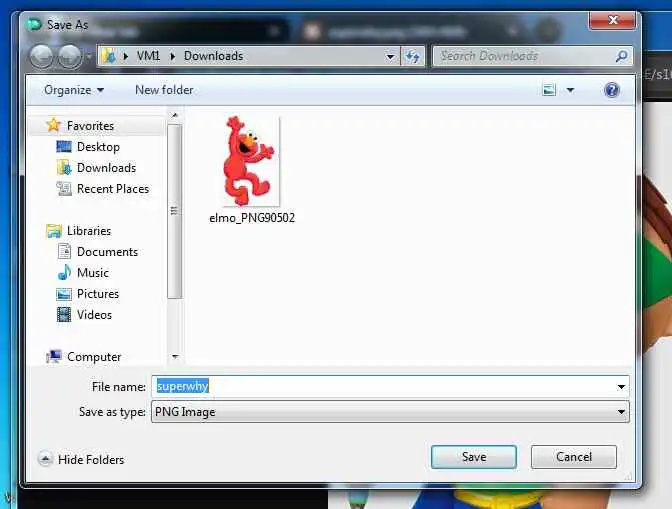Click the folder icon in address bar
The width and height of the screenshot is (672, 509).
(110, 56)
